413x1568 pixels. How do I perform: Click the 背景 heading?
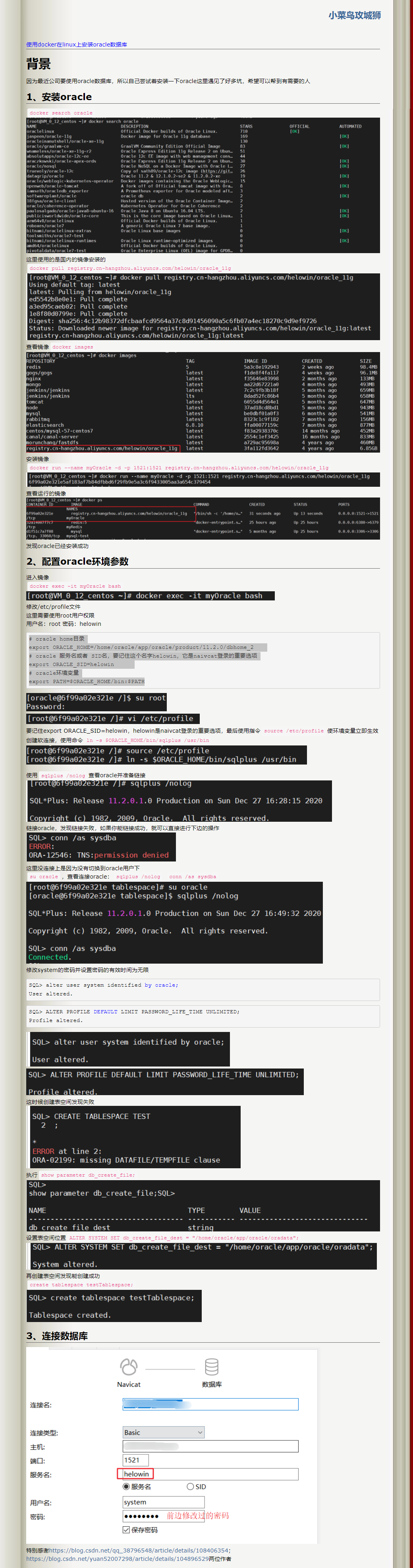tap(38, 64)
